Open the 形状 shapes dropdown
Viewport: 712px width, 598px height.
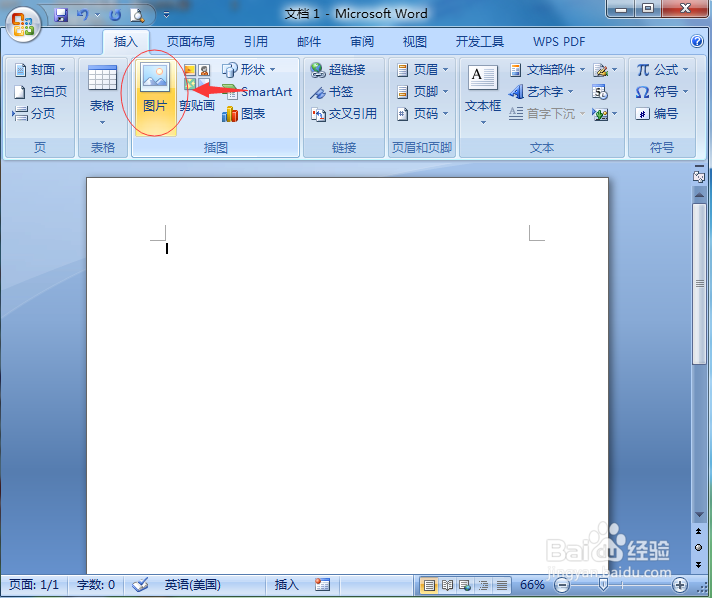249,69
